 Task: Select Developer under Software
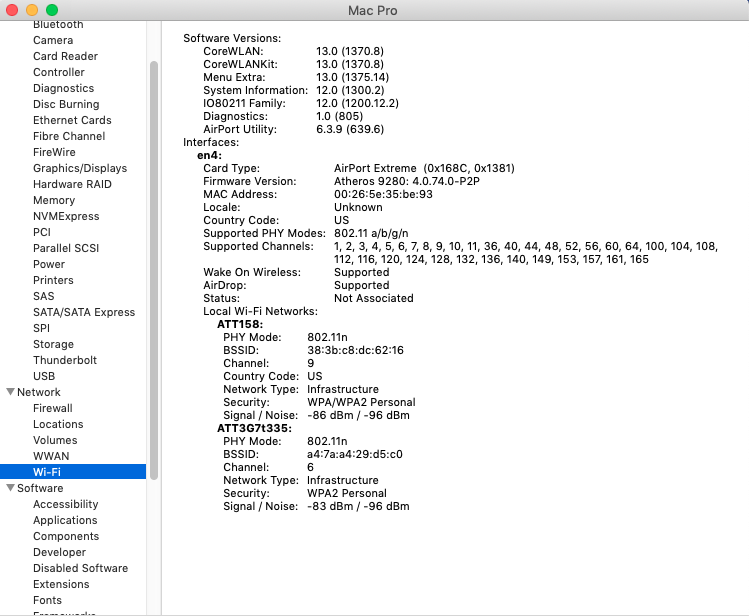[59, 552]
